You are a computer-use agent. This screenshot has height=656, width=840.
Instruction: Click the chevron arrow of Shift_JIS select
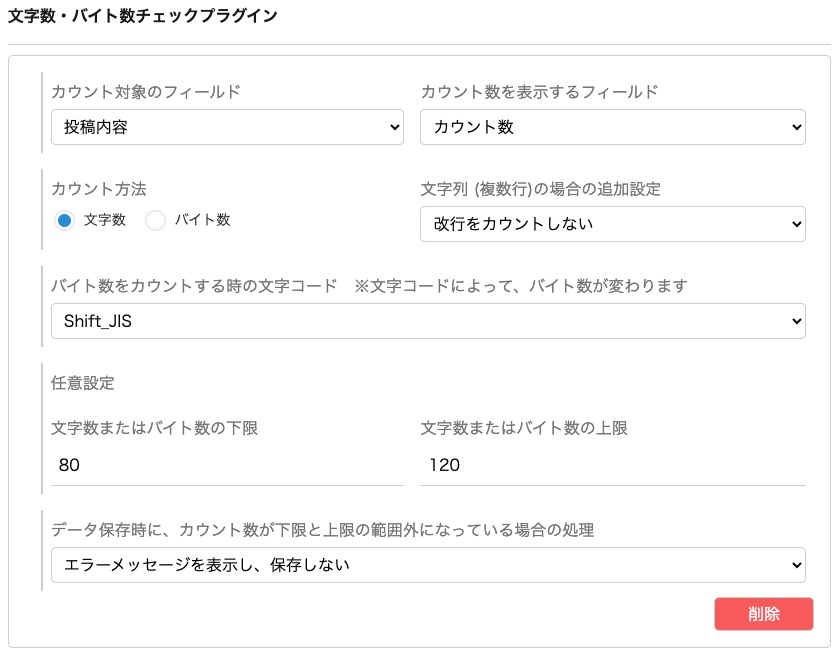(797, 321)
